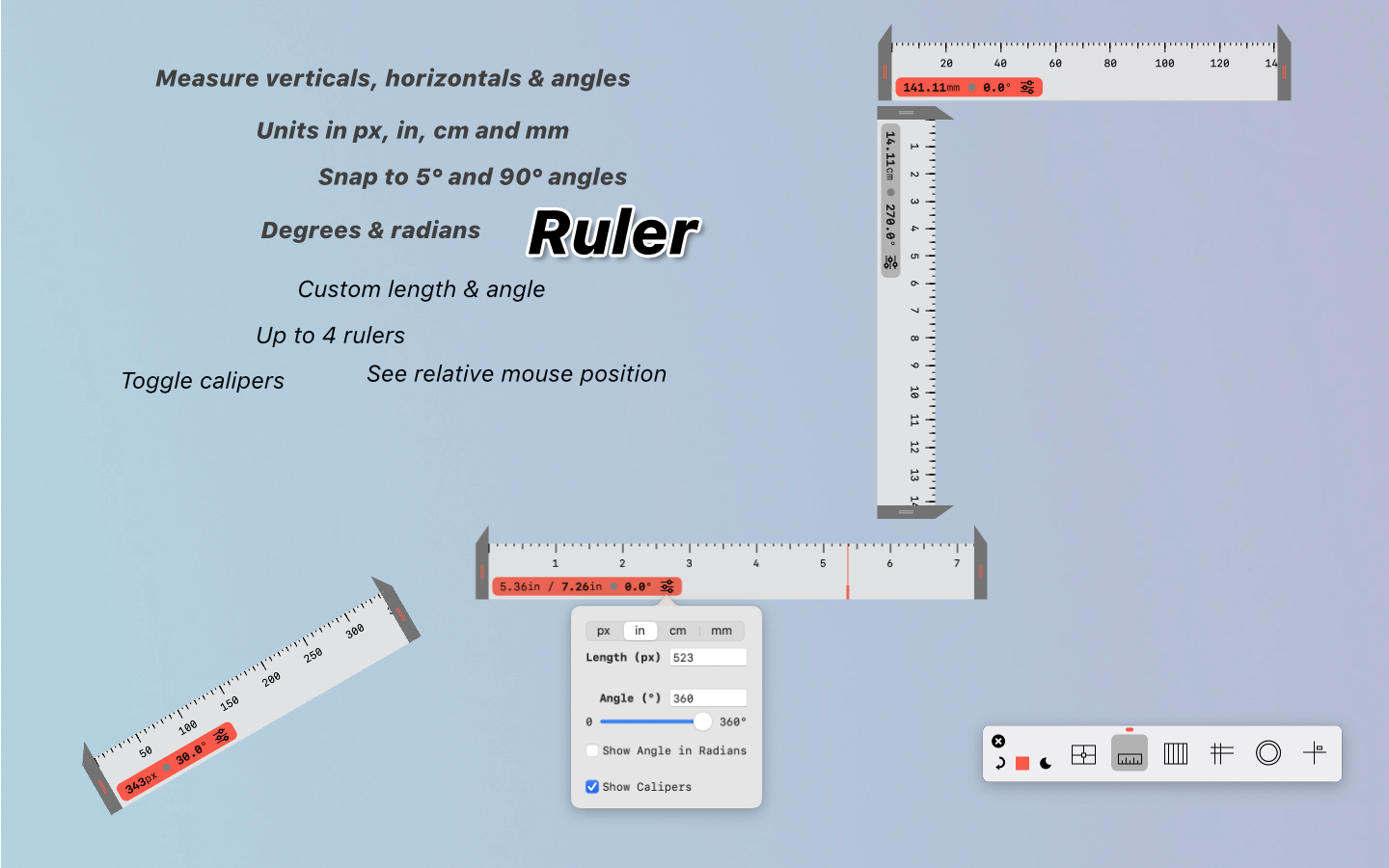The image size is (1389, 868).
Task: Click the rotate arrow icon in the palette
Action: (x=1000, y=763)
